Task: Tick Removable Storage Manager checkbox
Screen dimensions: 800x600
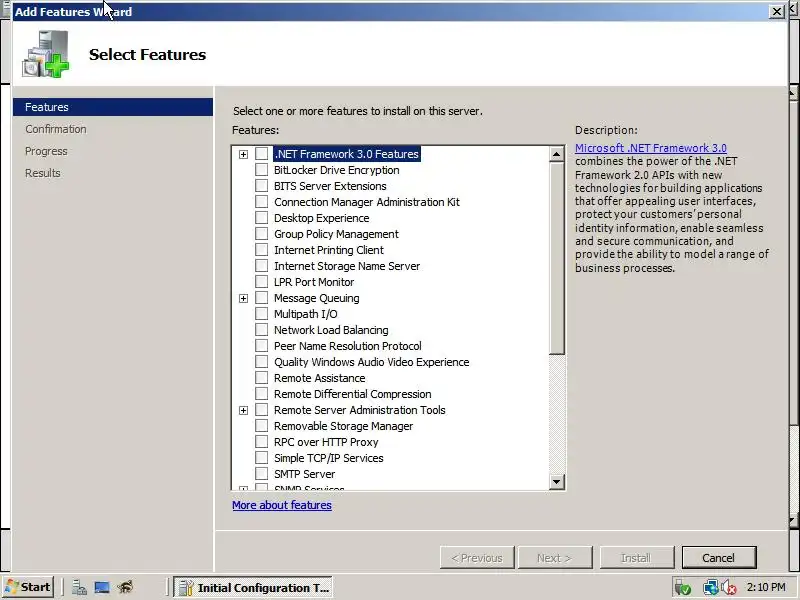Action: pyautogui.click(x=261, y=426)
